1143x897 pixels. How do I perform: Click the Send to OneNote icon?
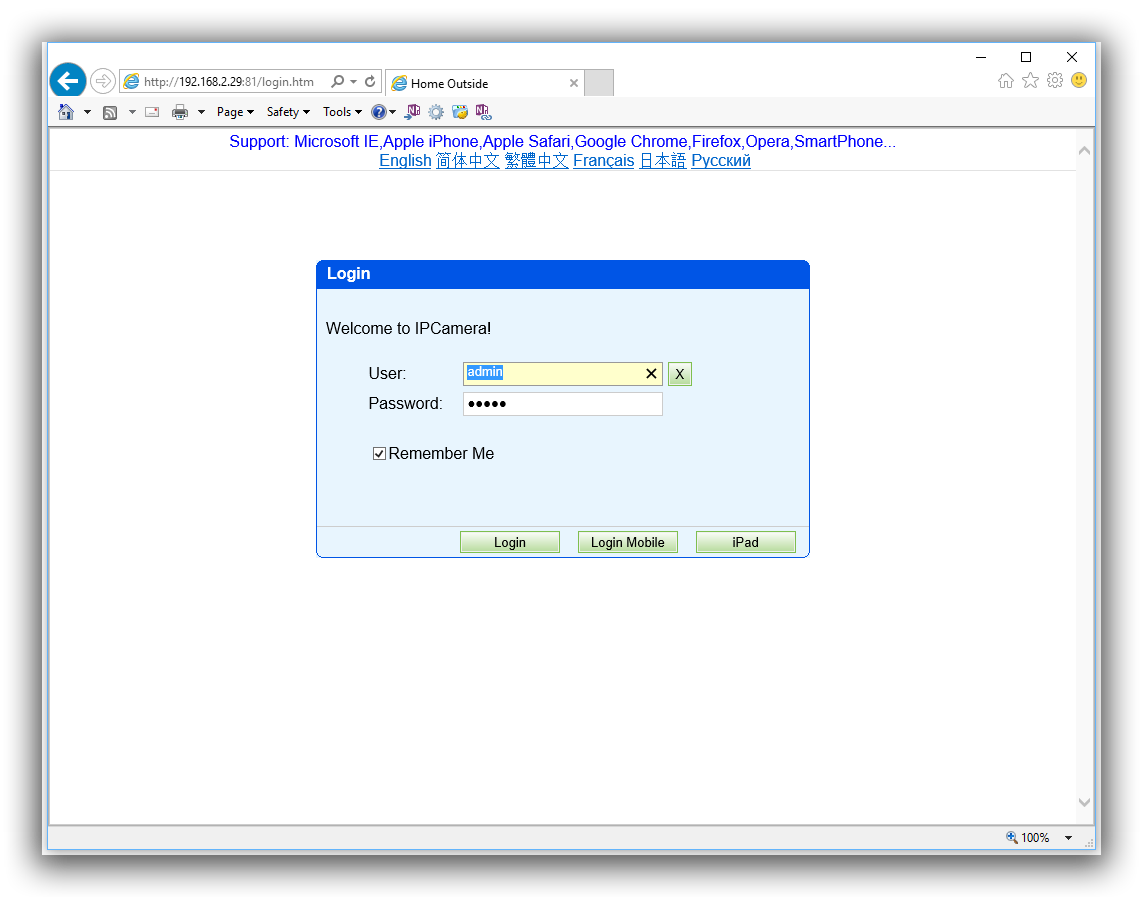tap(413, 112)
